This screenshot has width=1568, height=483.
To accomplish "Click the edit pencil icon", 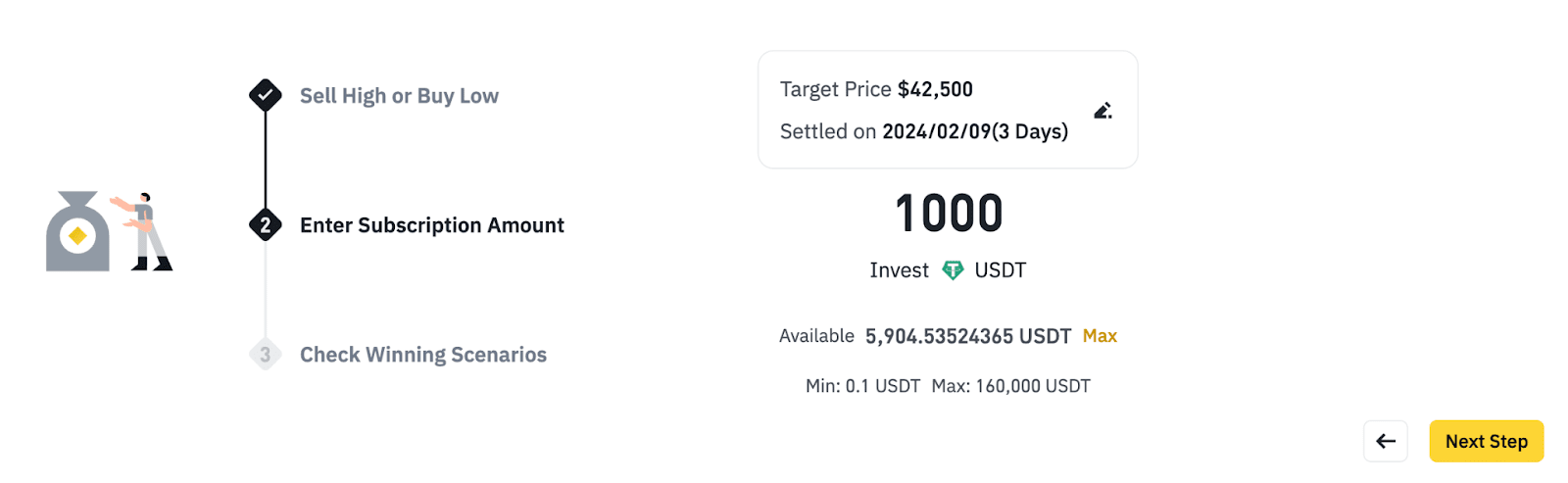I will point(1102,111).
